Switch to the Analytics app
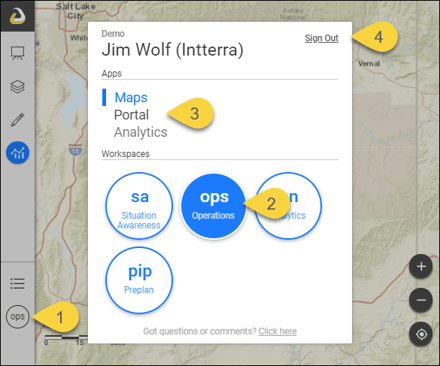Image resolution: width=440 pixels, height=366 pixels. 141,132
